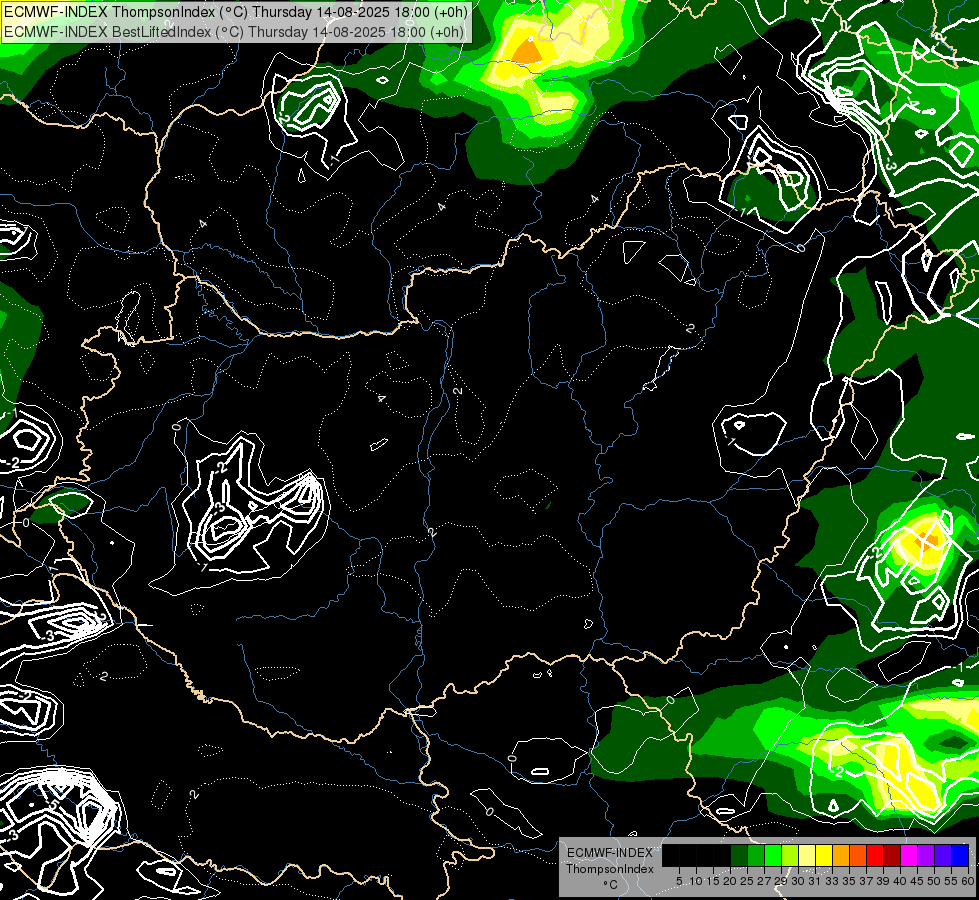979x900 pixels.
Task: Click the legend scale value 31
Action: tap(815, 881)
